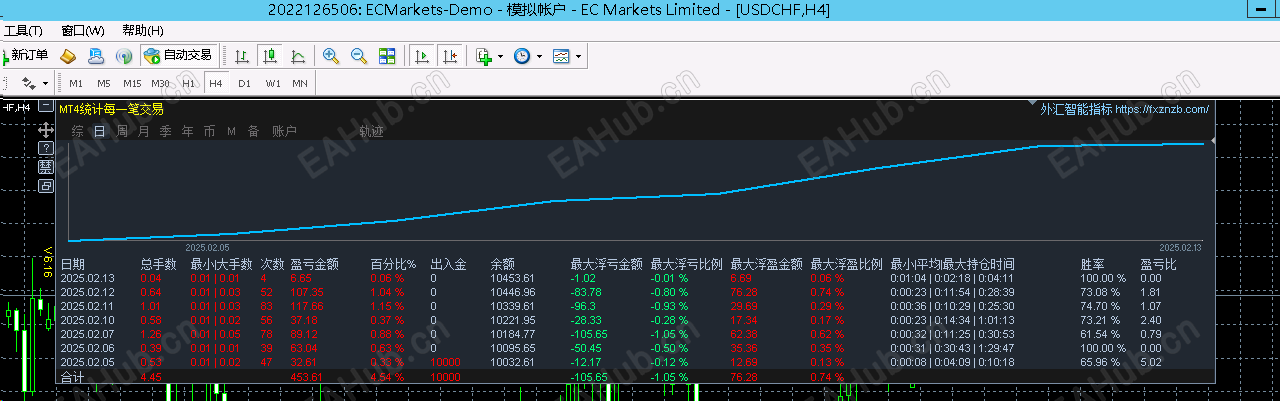
Task: Switch to the 季 quarterly tab
Action: click(166, 131)
